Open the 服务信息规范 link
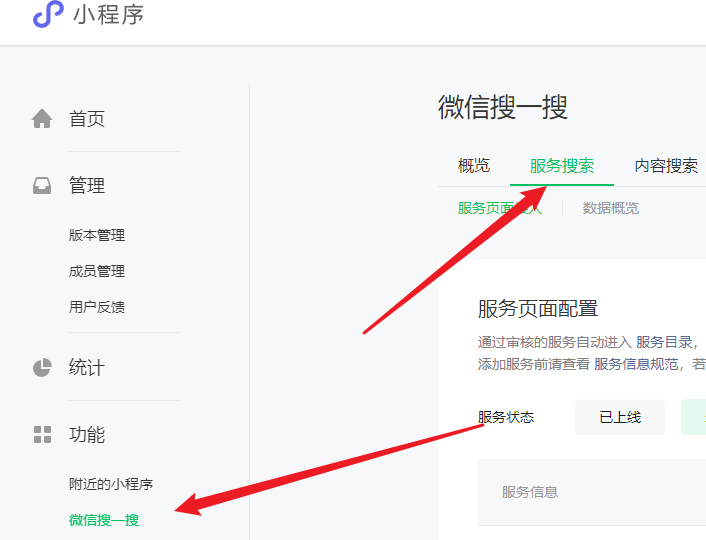Viewport: 706px width, 540px height. [636, 364]
